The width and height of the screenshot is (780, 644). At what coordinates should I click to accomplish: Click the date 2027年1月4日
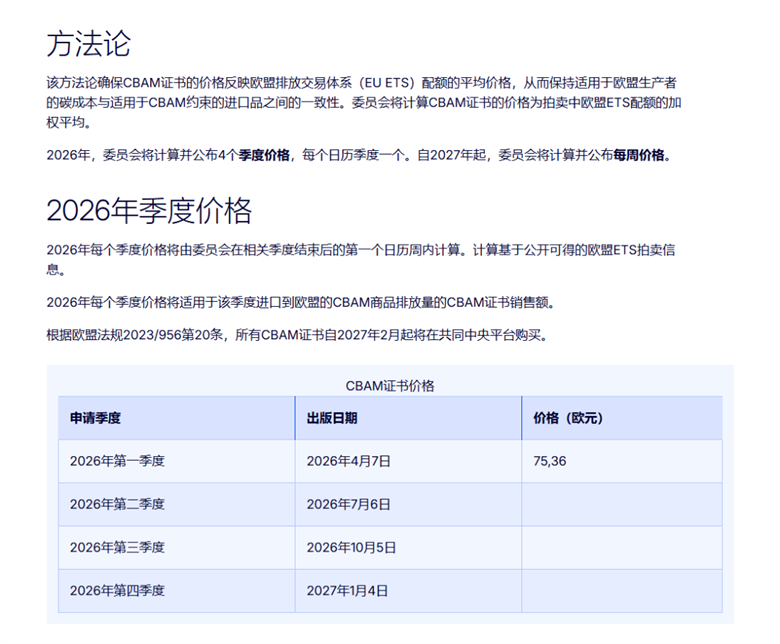tap(347, 591)
